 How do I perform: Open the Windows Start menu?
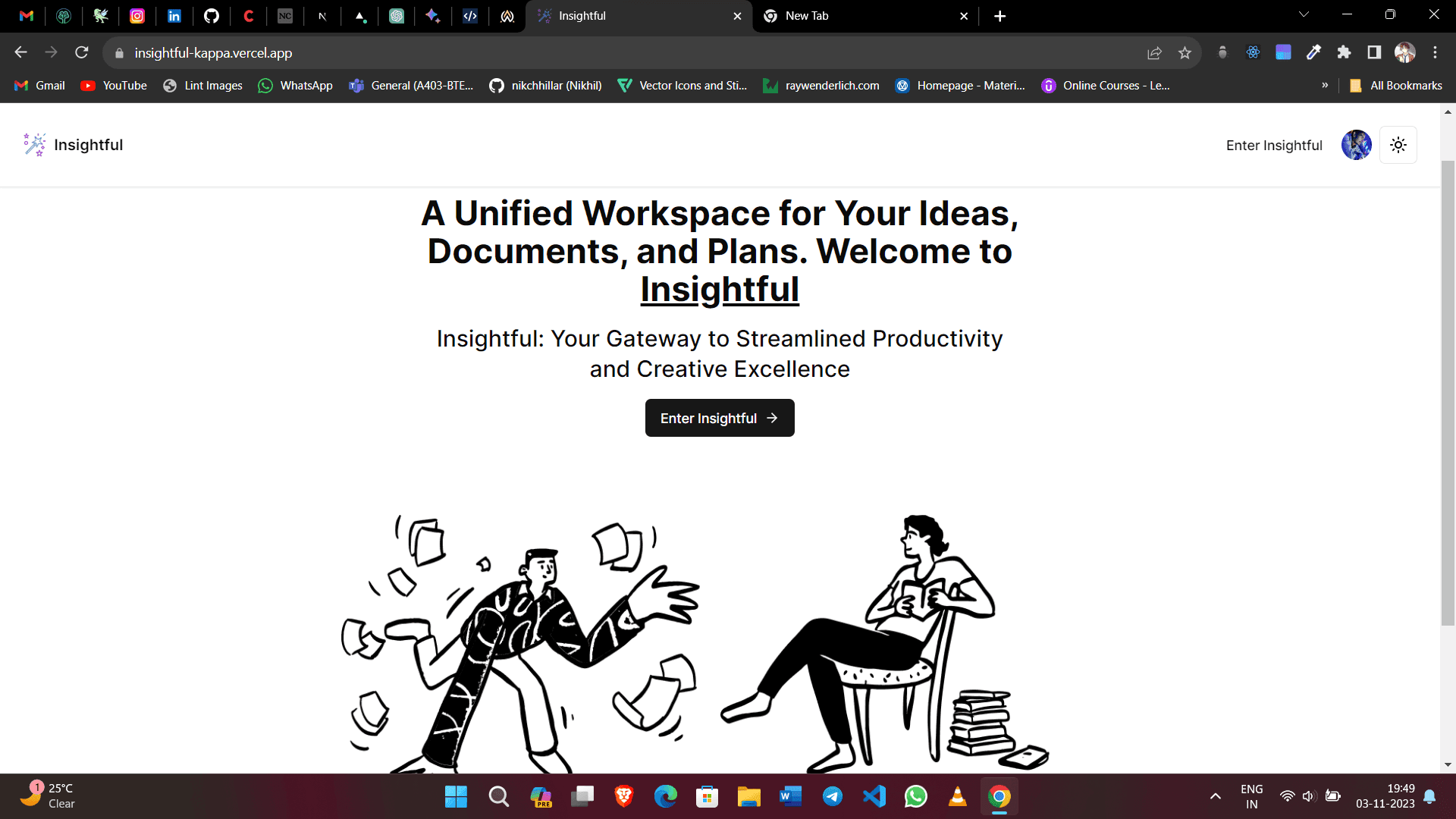point(456,796)
